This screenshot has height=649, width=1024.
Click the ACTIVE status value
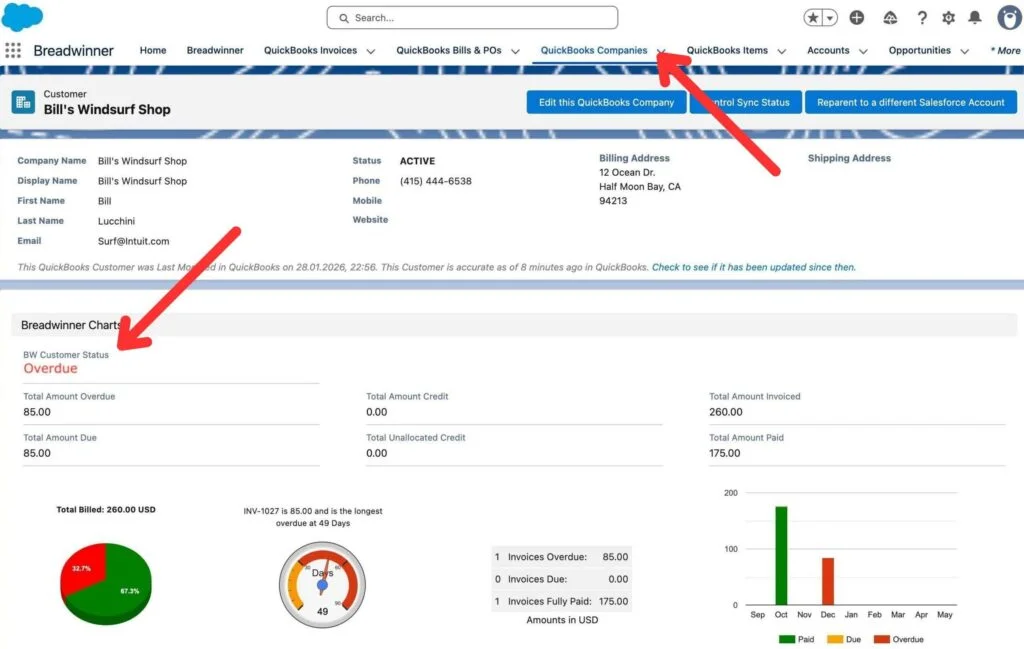click(x=417, y=161)
